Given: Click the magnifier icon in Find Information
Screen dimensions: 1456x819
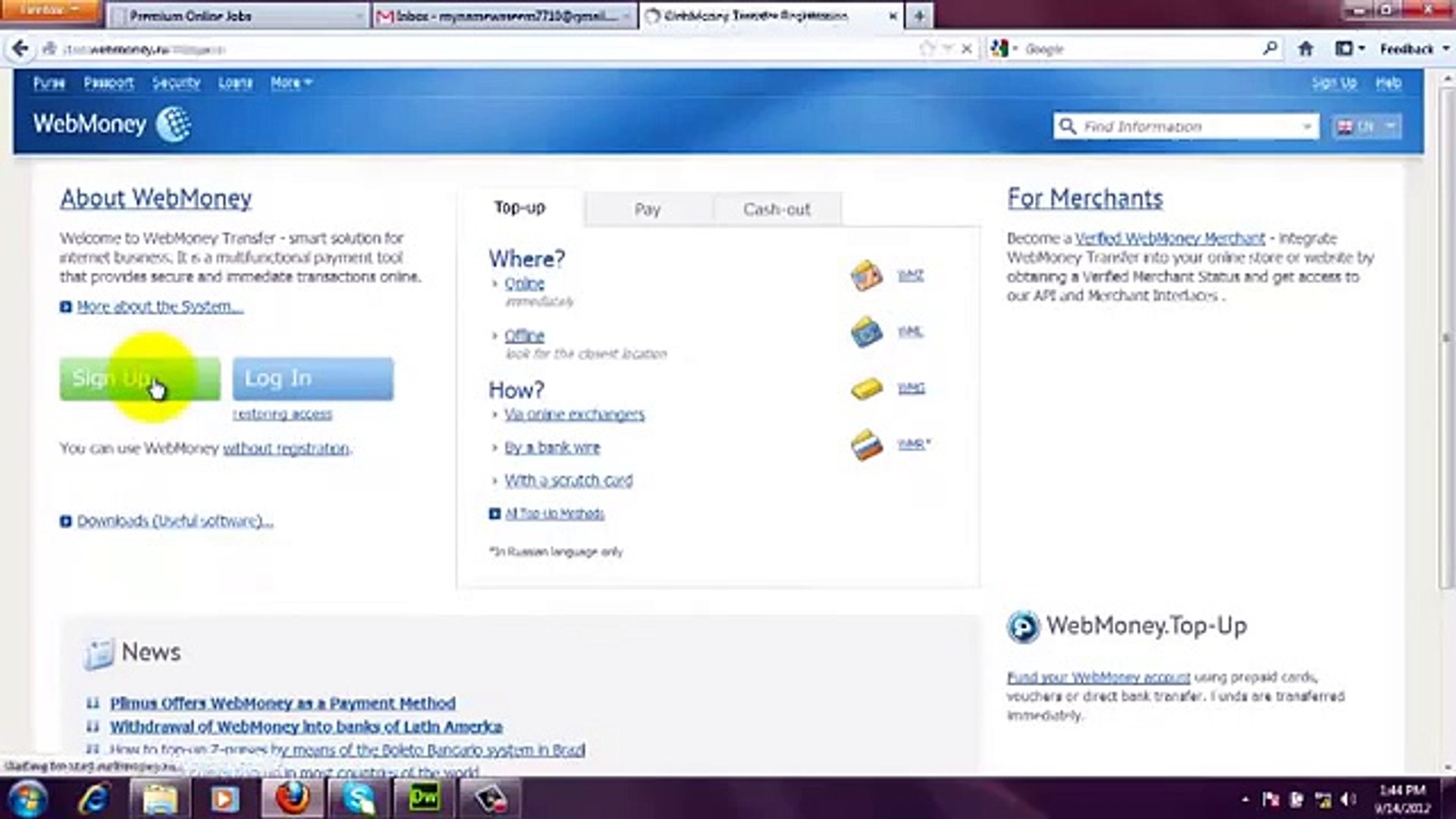Looking at the screenshot, I should pos(1068,126).
